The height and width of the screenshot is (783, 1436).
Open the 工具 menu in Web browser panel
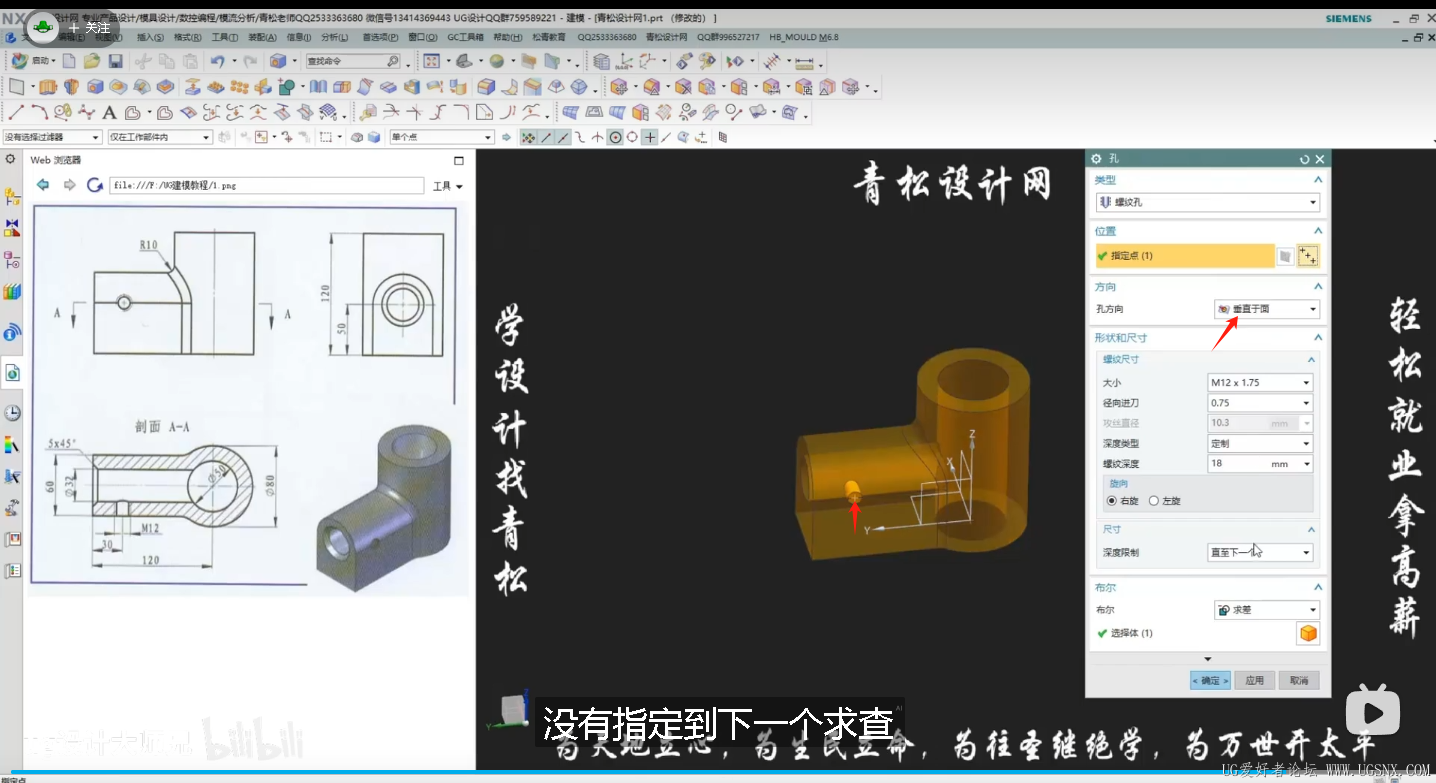coord(447,186)
